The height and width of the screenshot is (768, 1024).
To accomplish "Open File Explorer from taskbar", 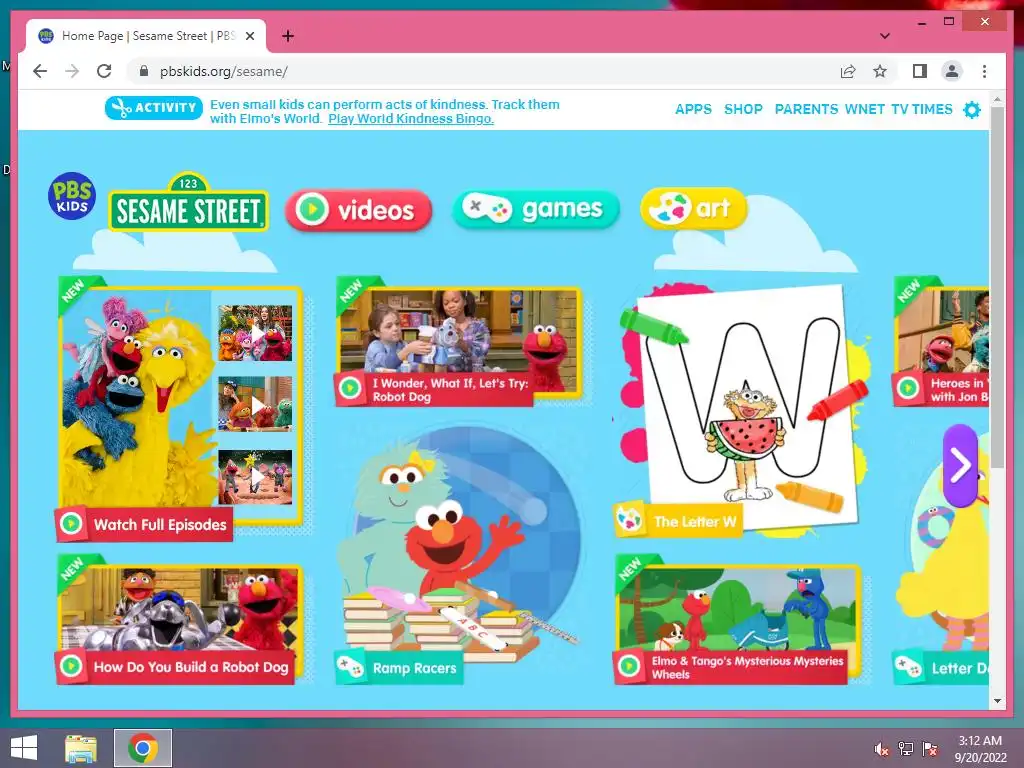I will [x=81, y=748].
